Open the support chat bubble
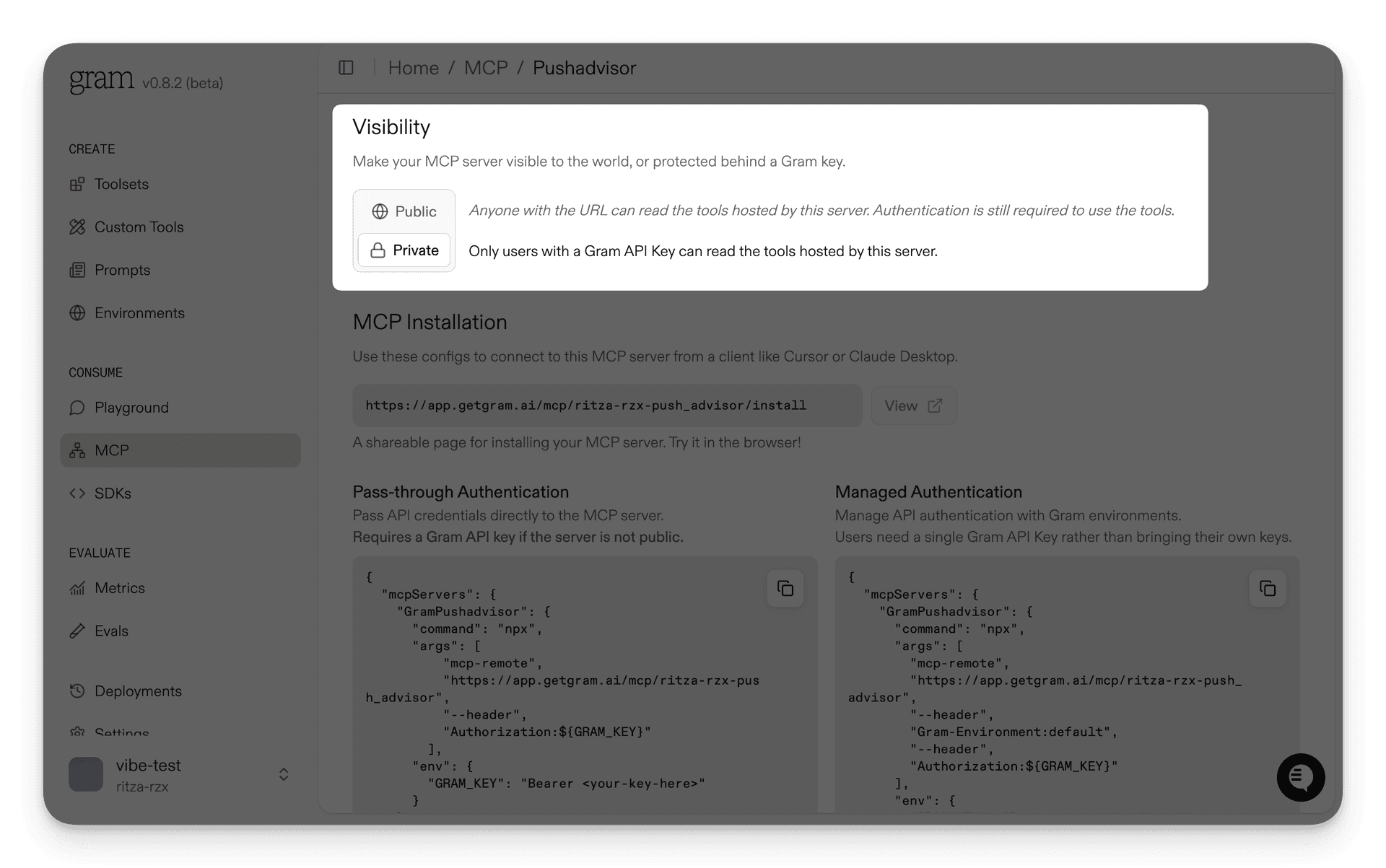The image size is (1386, 868). pyautogui.click(x=1301, y=777)
